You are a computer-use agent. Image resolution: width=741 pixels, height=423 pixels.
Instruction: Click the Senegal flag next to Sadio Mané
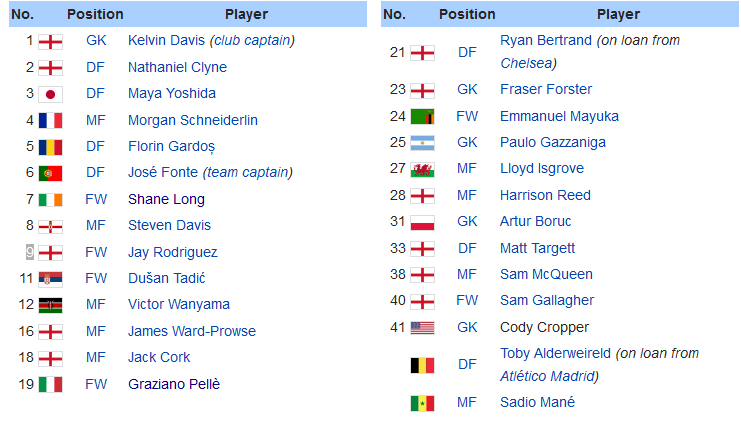click(x=422, y=403)
